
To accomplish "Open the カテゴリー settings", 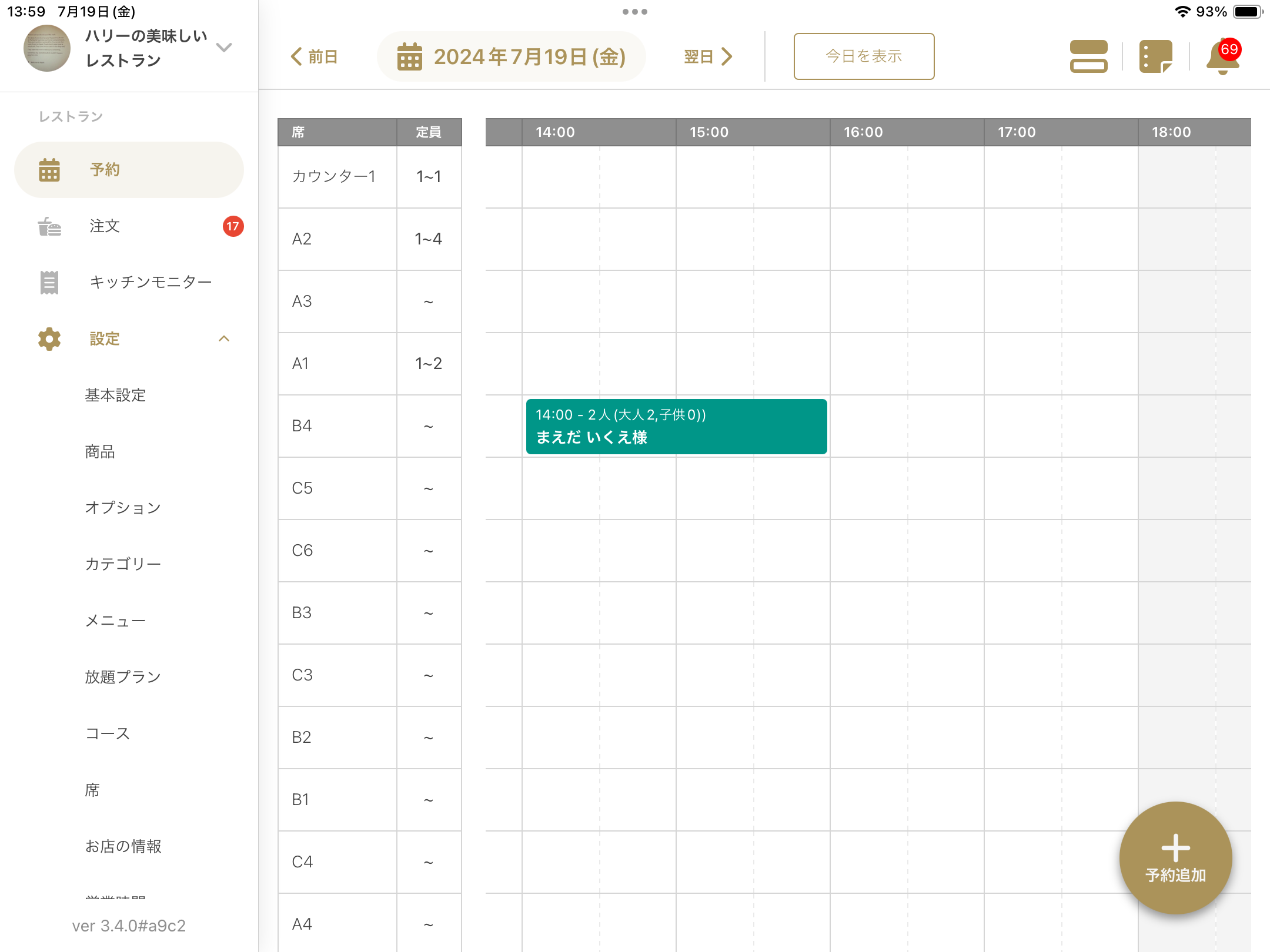I will coord(123,564).
